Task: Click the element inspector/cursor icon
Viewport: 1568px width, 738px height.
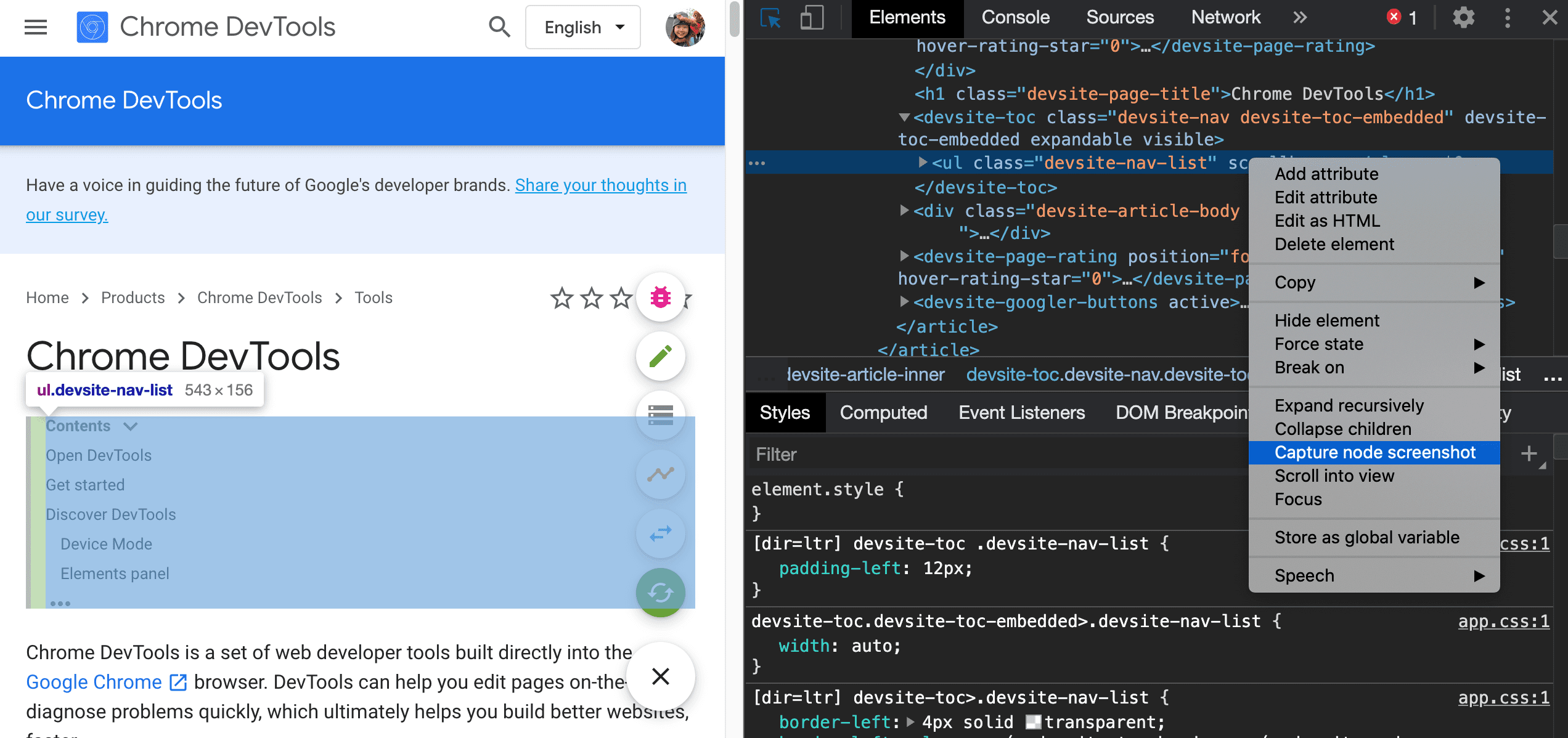Action: 770,18
